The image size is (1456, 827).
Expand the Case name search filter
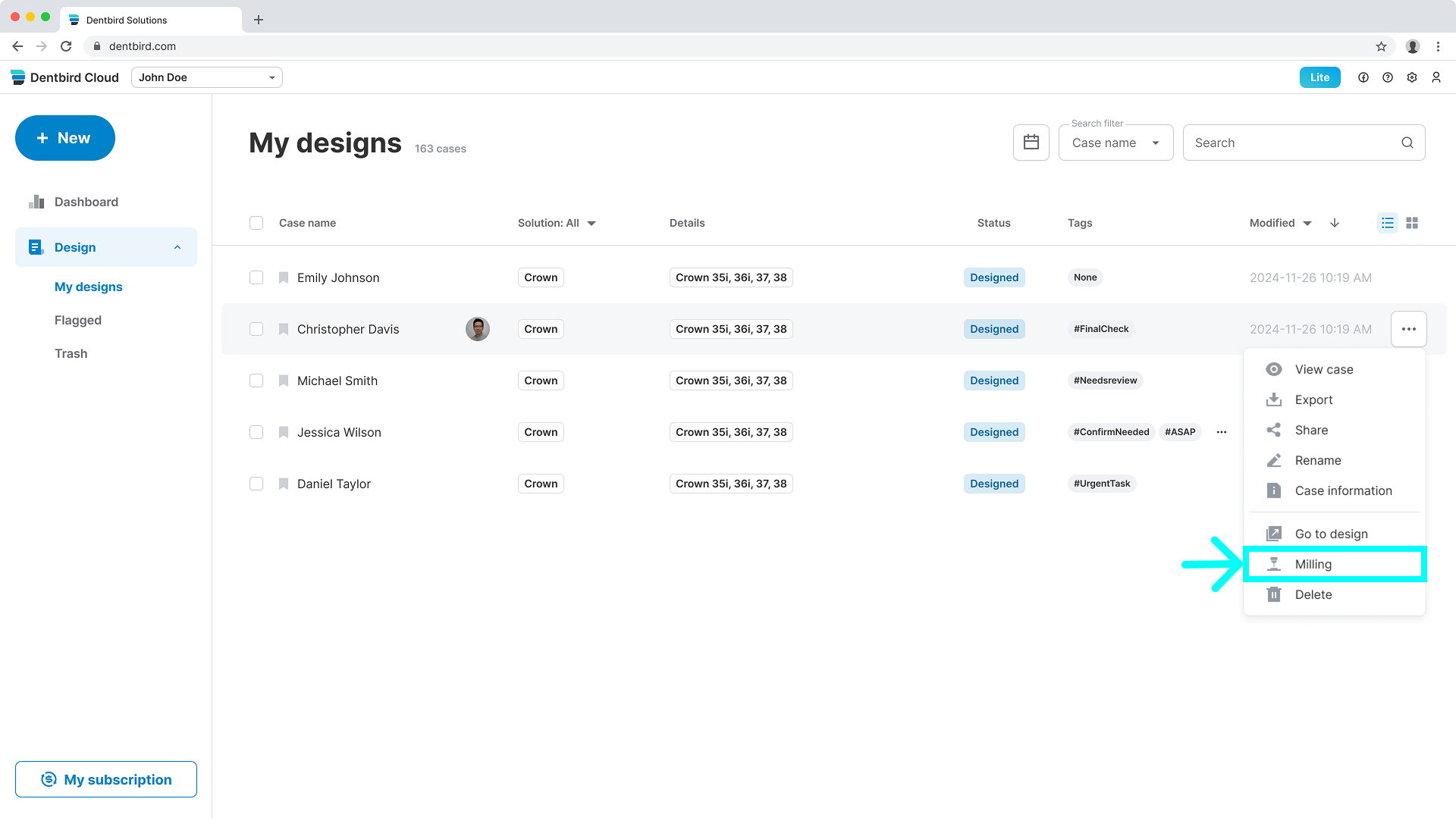point(1115,143)
